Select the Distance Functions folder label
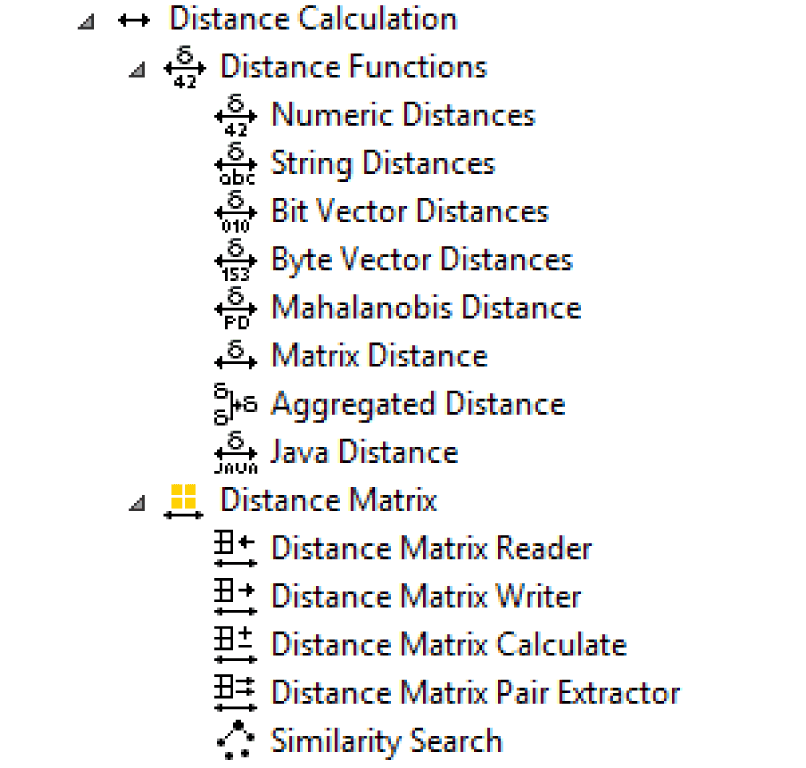 tap(353, 67)
